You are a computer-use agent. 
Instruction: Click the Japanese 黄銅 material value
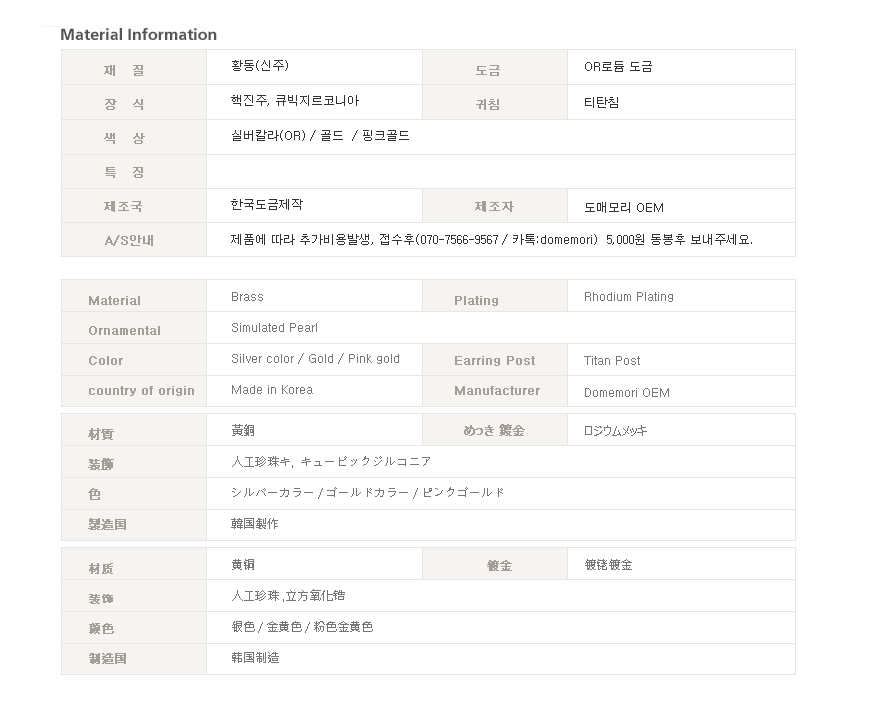coord(243,430)
